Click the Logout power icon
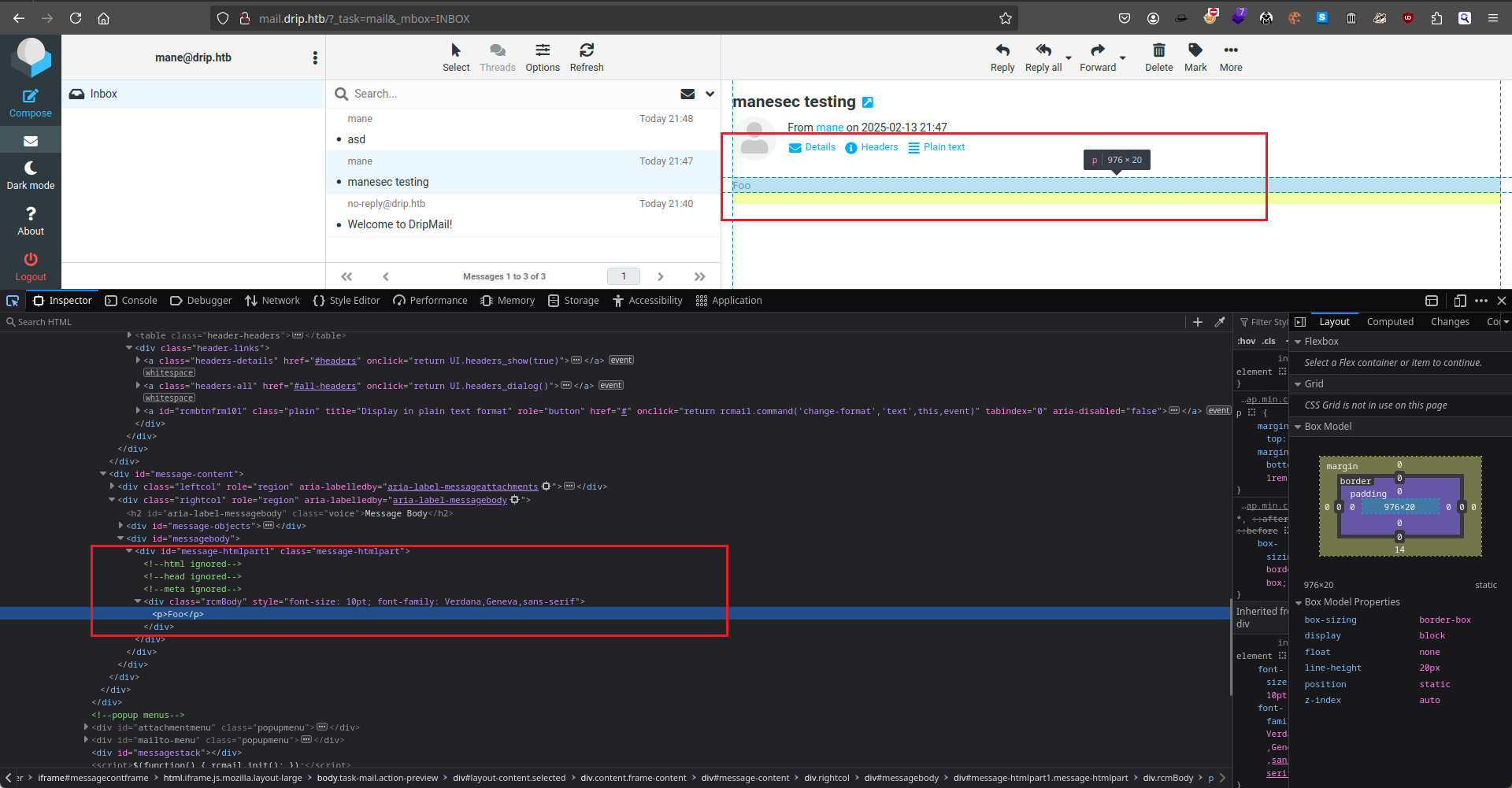Image resolution: width=1512 pixels, height=788 pixels. click(30, 260)
